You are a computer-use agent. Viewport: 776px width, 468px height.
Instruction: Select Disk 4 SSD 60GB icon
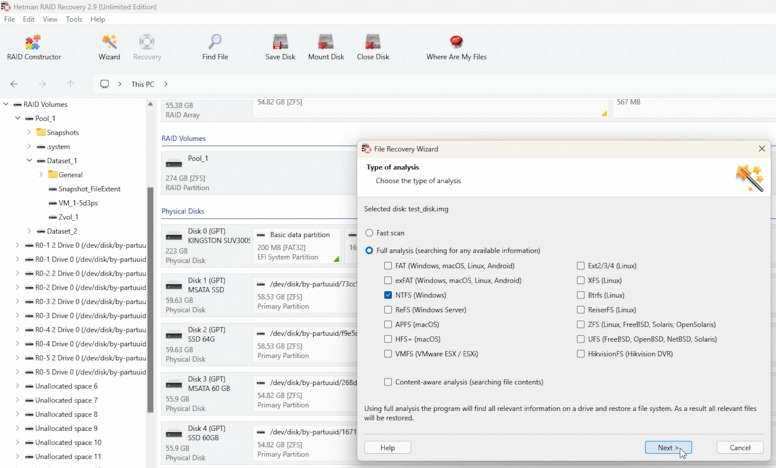click(x=174, y=434)
